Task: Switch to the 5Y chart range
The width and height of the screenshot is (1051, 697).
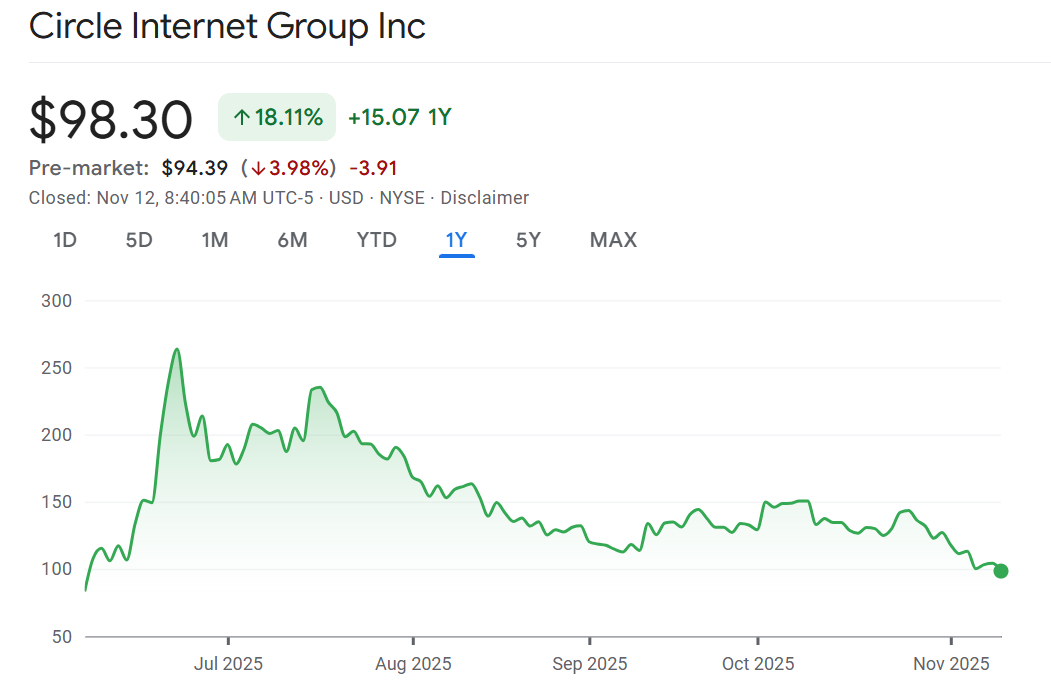Action: (x=529, y=240)
